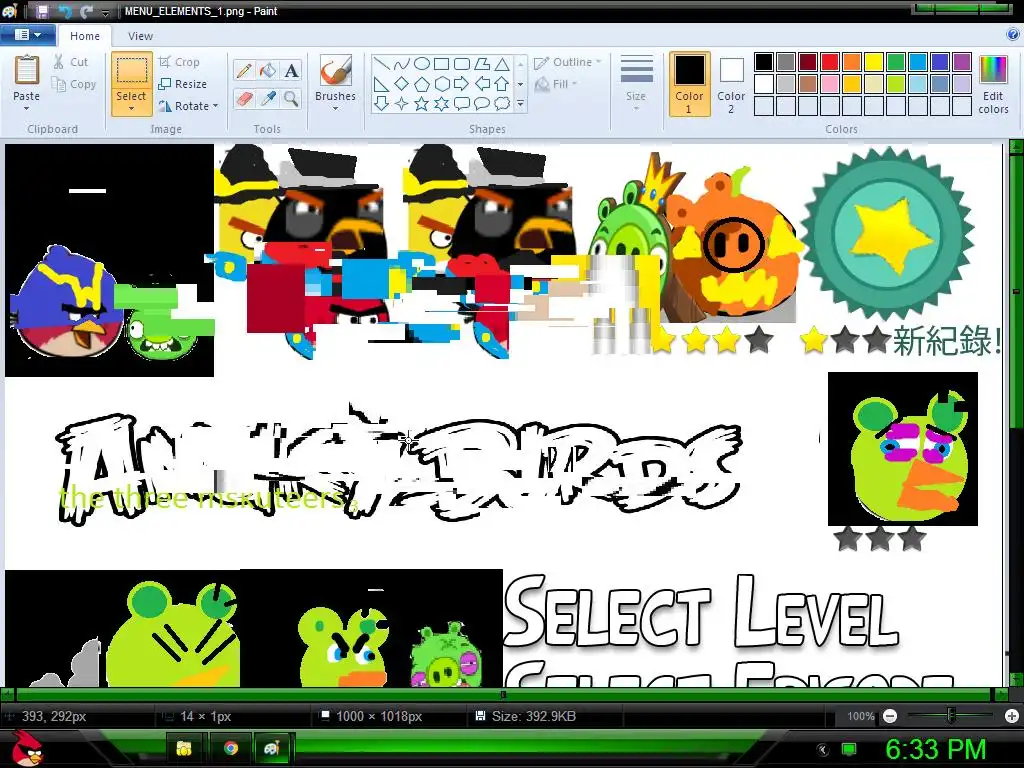Choose the Diamond shape

[x=402, y=84]
